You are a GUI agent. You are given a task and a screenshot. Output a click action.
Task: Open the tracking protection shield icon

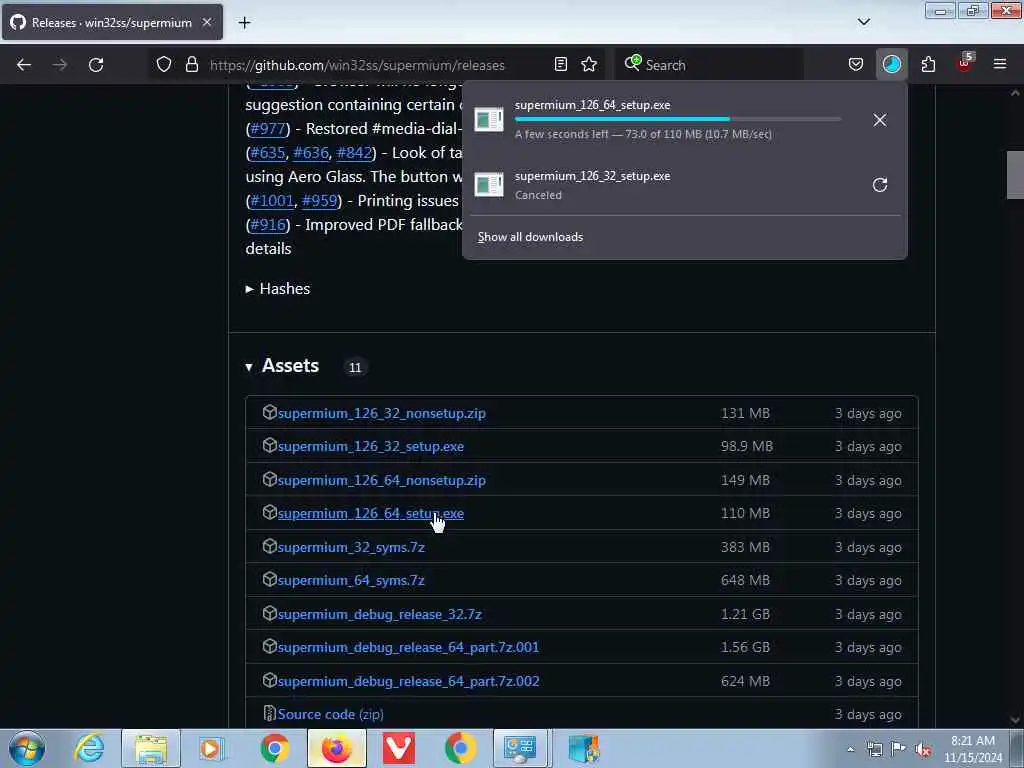pos(164,65)
